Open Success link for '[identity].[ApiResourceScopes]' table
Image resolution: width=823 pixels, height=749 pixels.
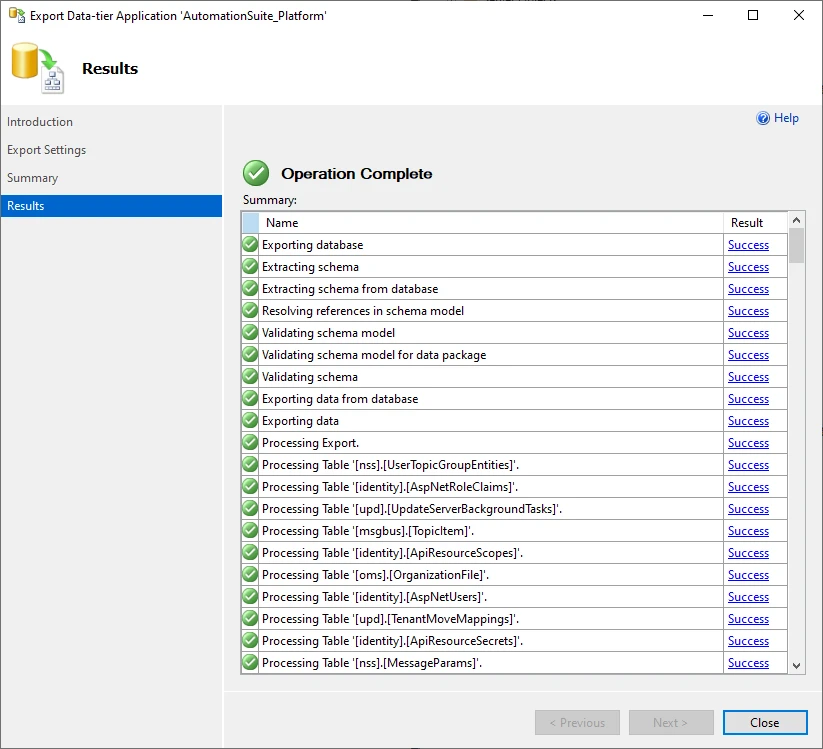click(748, 553)
